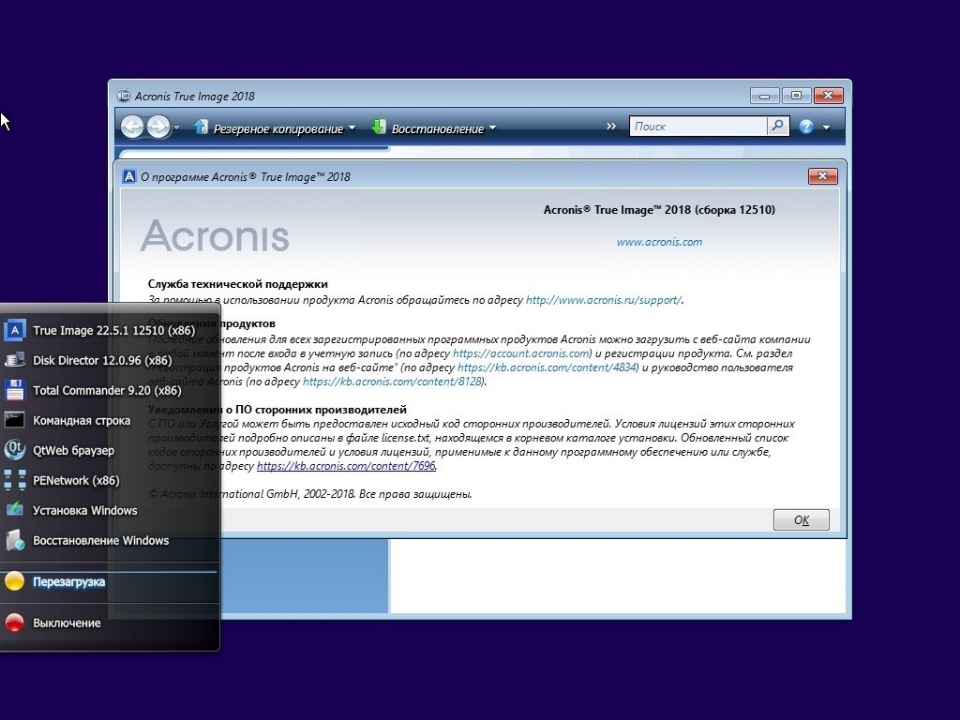Click the magnifier search button

(x=778, y=126)
